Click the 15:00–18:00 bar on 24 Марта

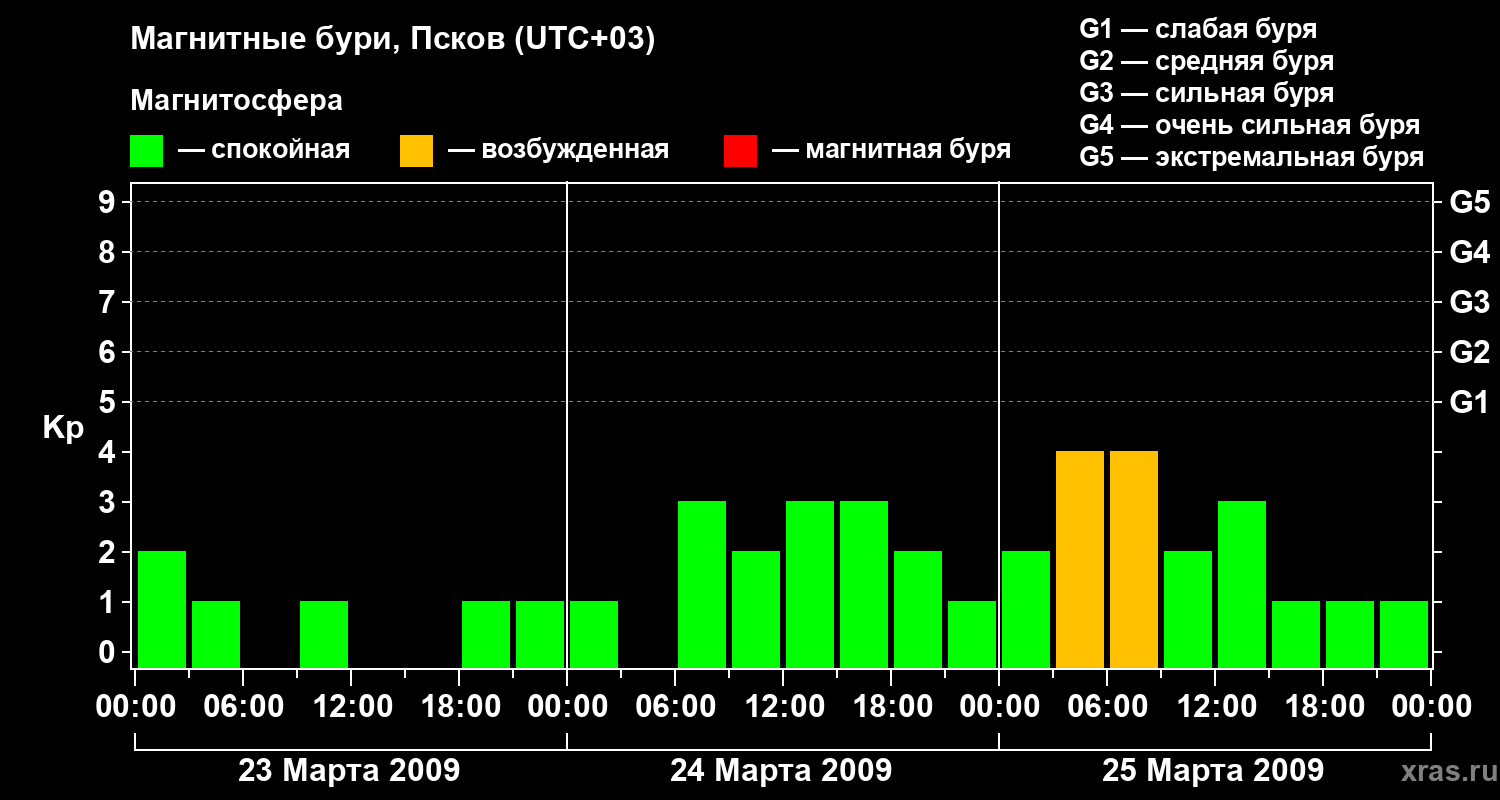864,584
